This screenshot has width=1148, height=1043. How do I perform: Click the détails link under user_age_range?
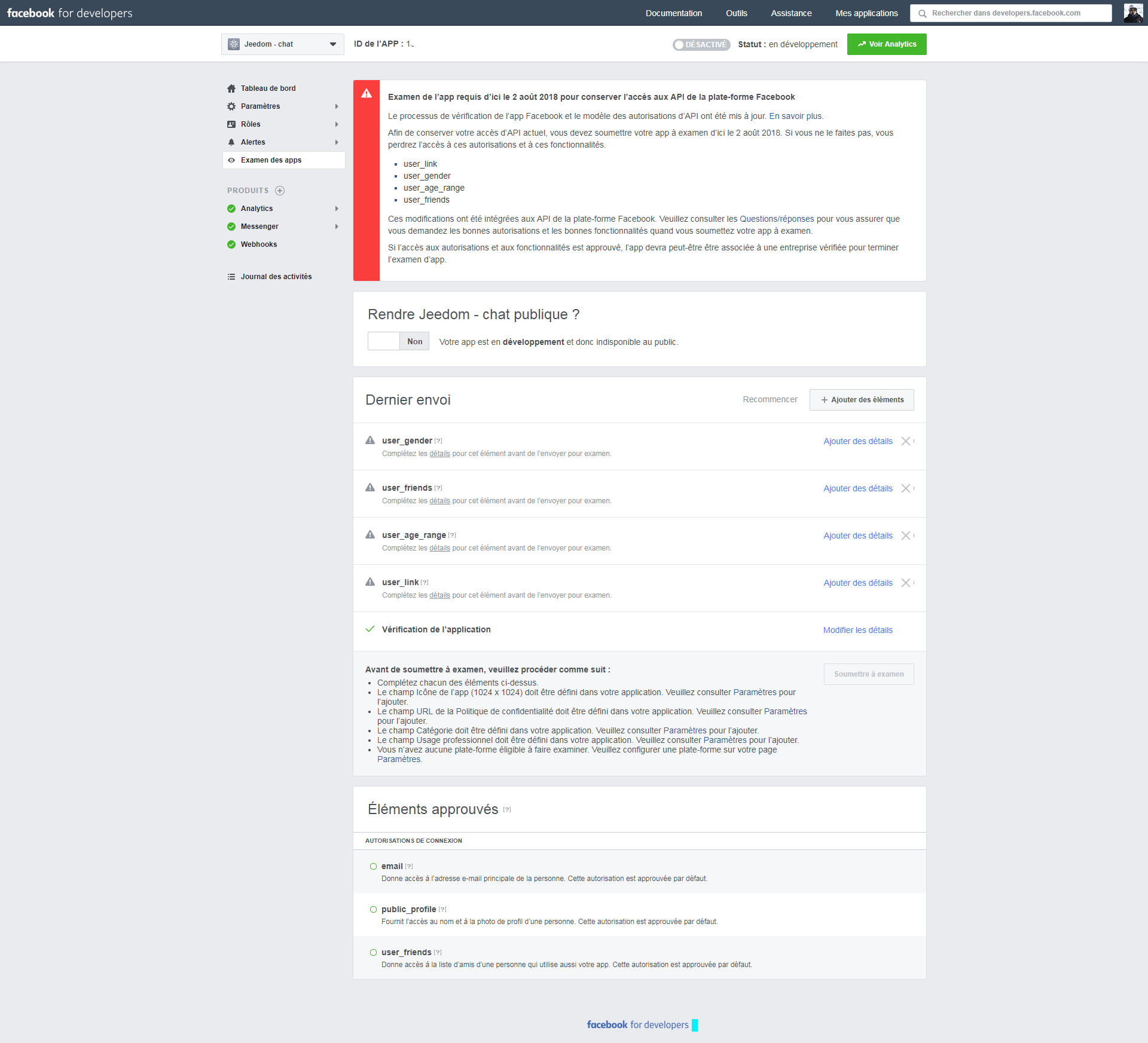point(439,548)
